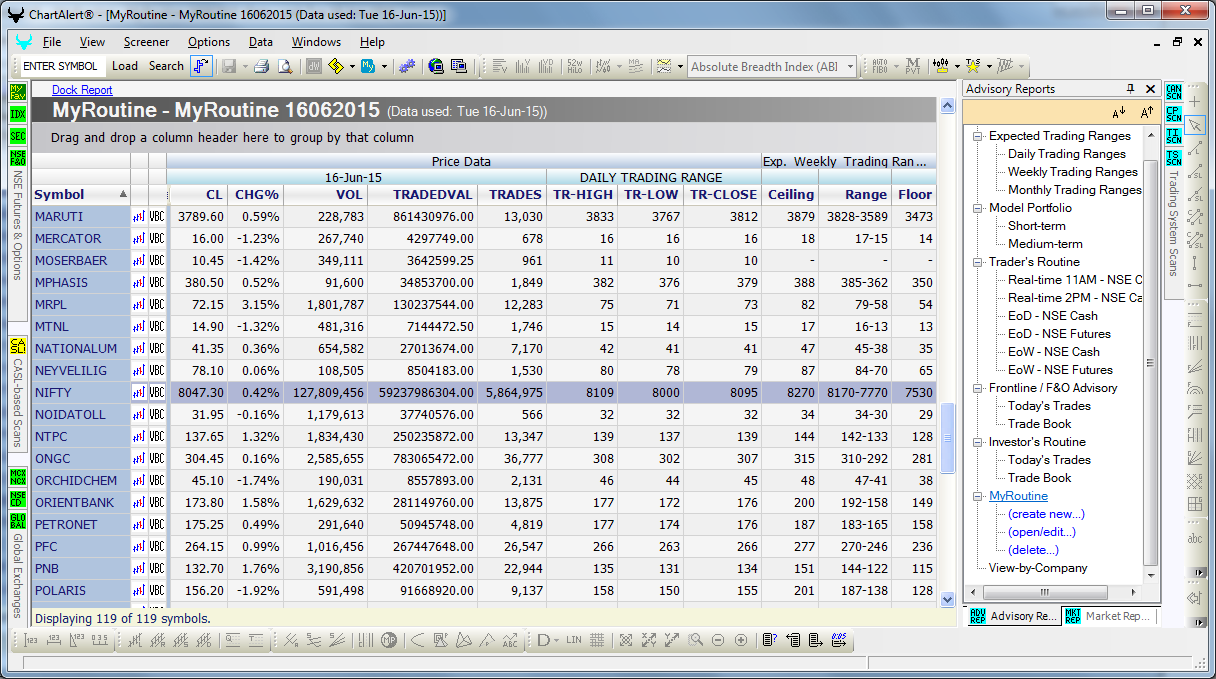
Task: Collapse the Trader's Routine node
Action: click(x=978, y=262)
